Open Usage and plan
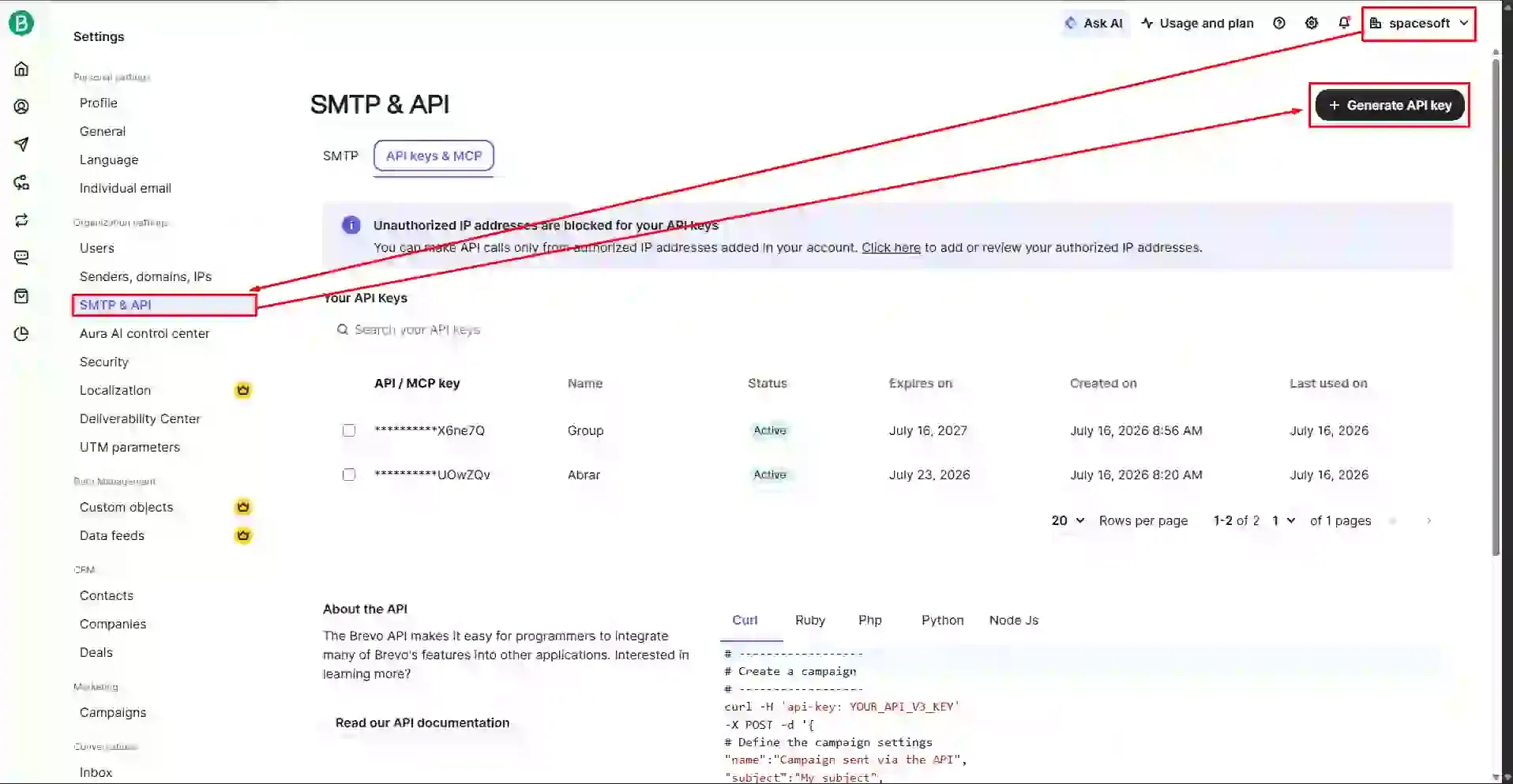The width and height of the screenshot is (1513, 784). click(x=1197, y=23)
